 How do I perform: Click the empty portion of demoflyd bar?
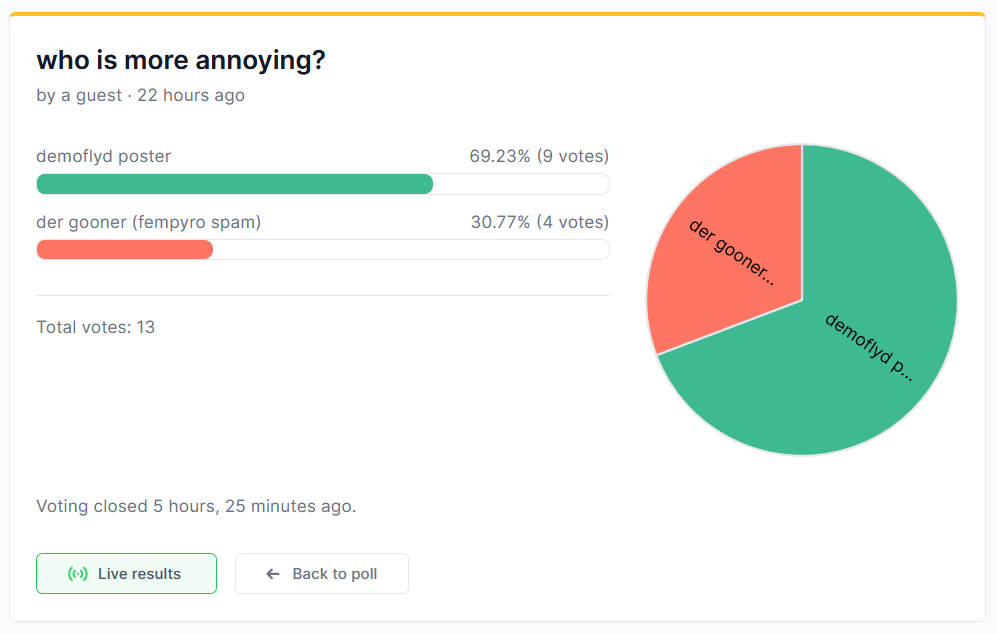pyautogui.click(x=521, y=184)
